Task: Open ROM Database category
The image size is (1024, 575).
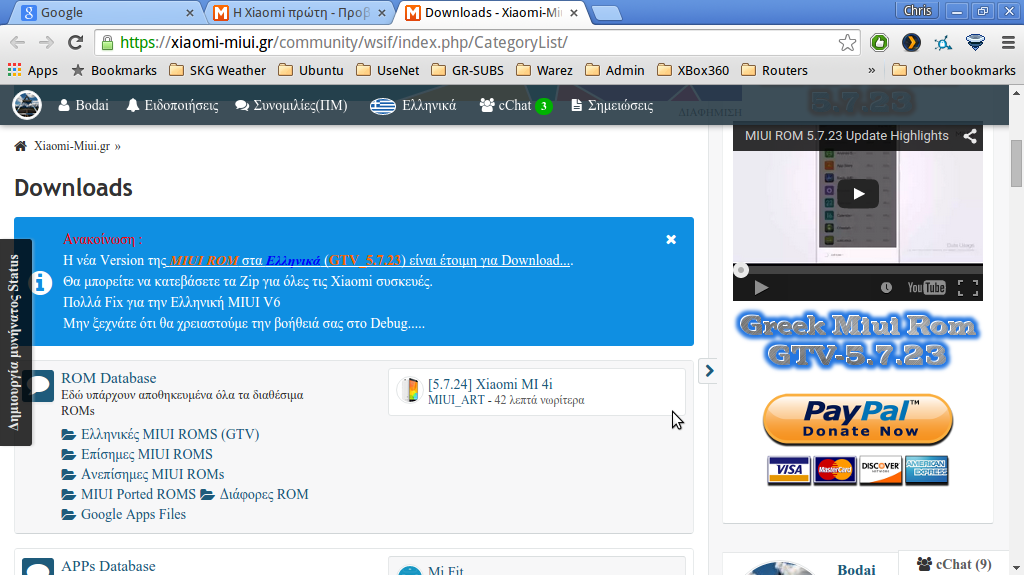Action: coord(108,378)
